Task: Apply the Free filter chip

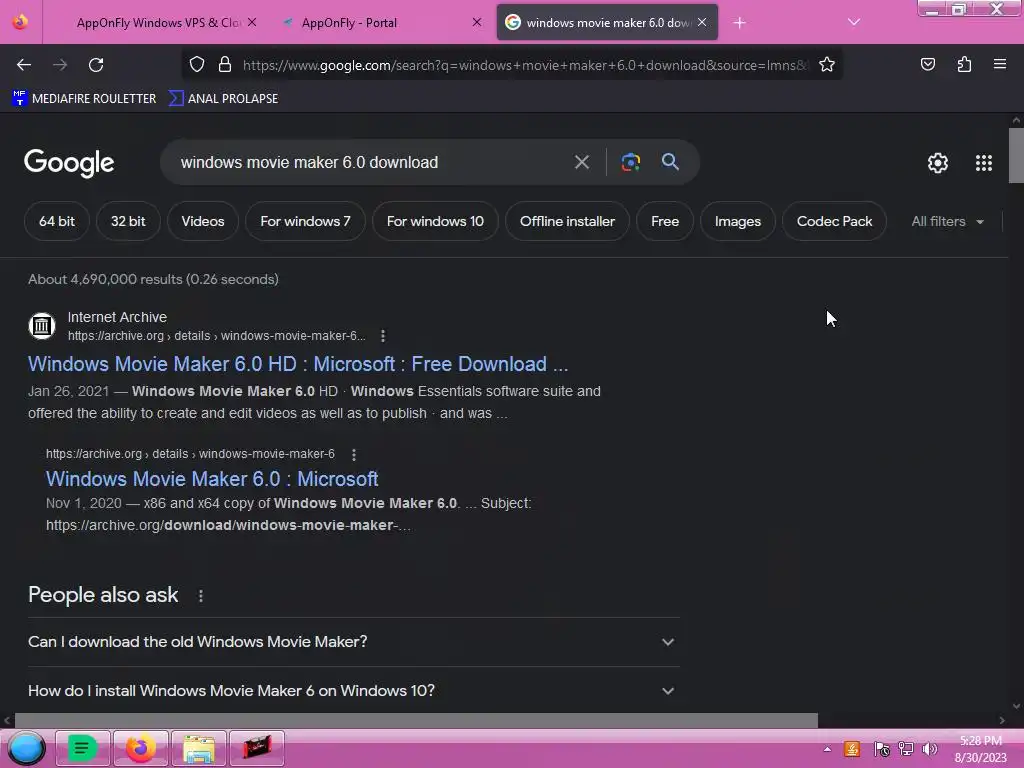Action: (665, 221)
